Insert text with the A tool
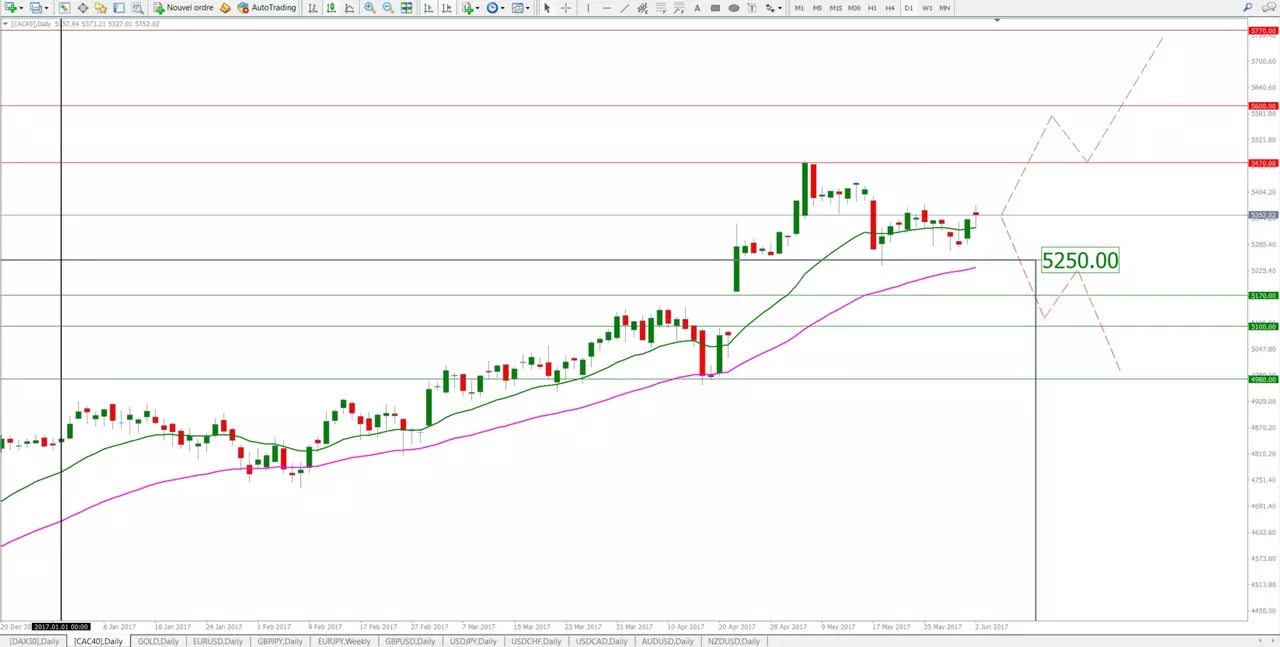Image resolution: width=1280 pixels, height=647 pixels. coord(697,8)
